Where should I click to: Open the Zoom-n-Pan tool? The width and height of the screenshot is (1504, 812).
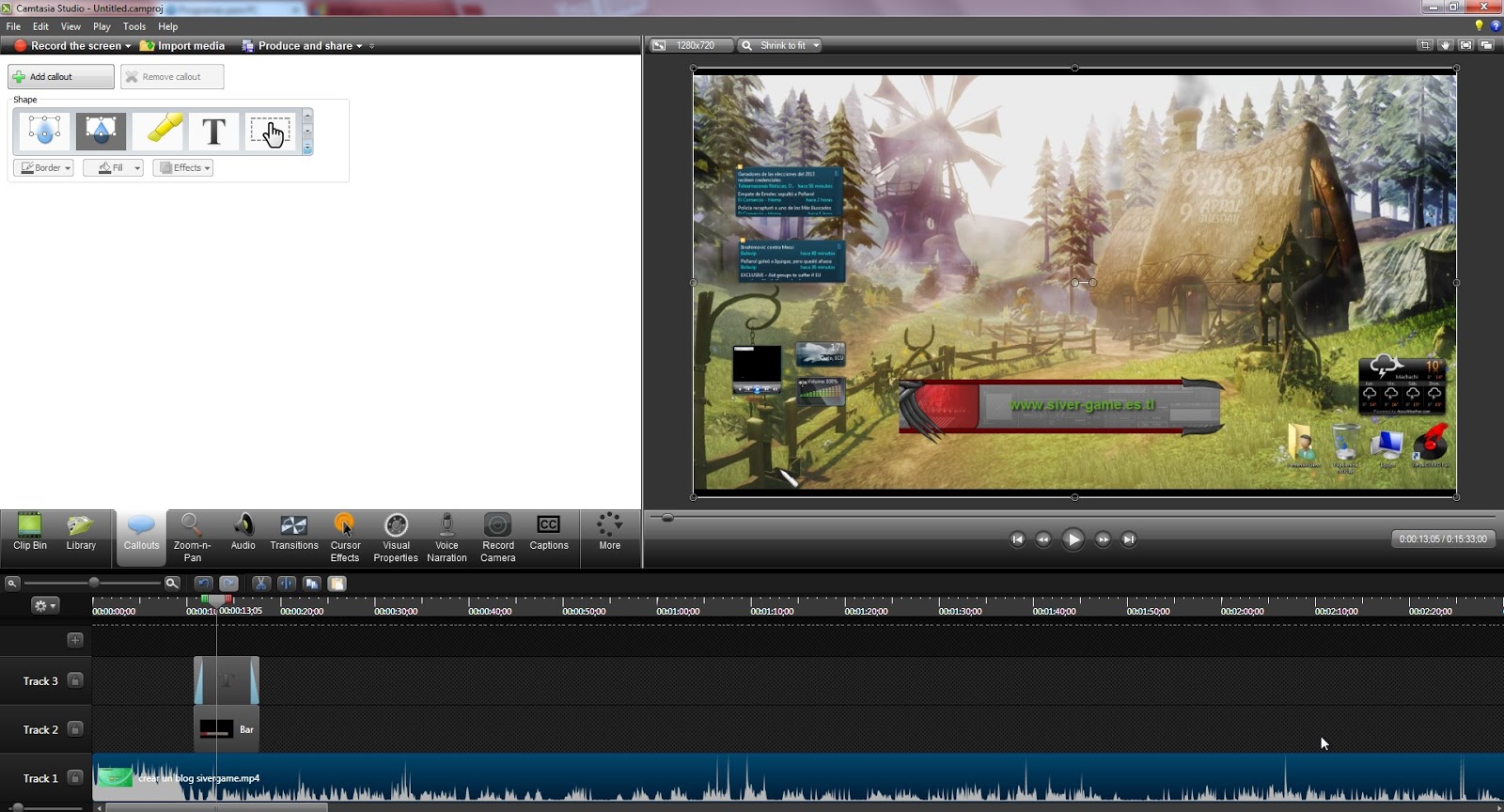click(192, 539)
